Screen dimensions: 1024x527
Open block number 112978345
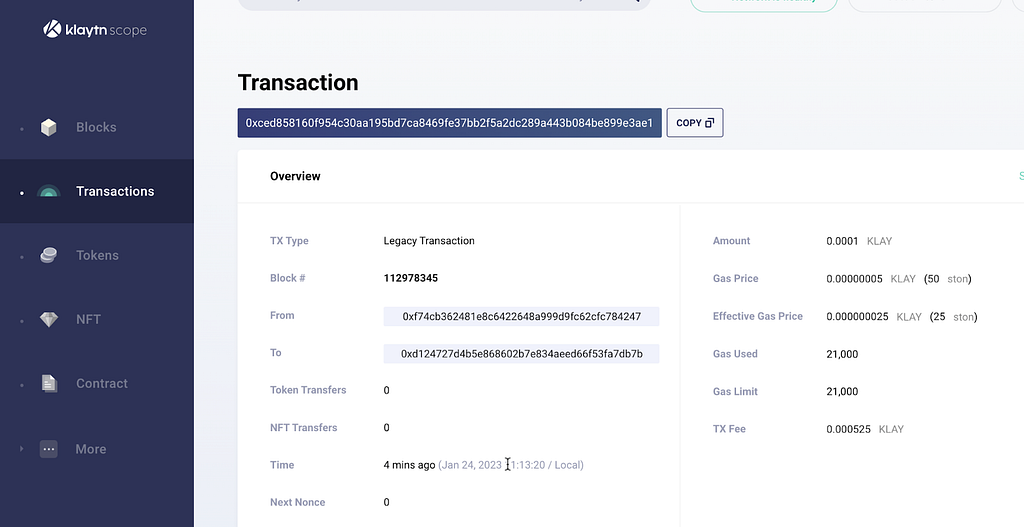tap(411, 278)
